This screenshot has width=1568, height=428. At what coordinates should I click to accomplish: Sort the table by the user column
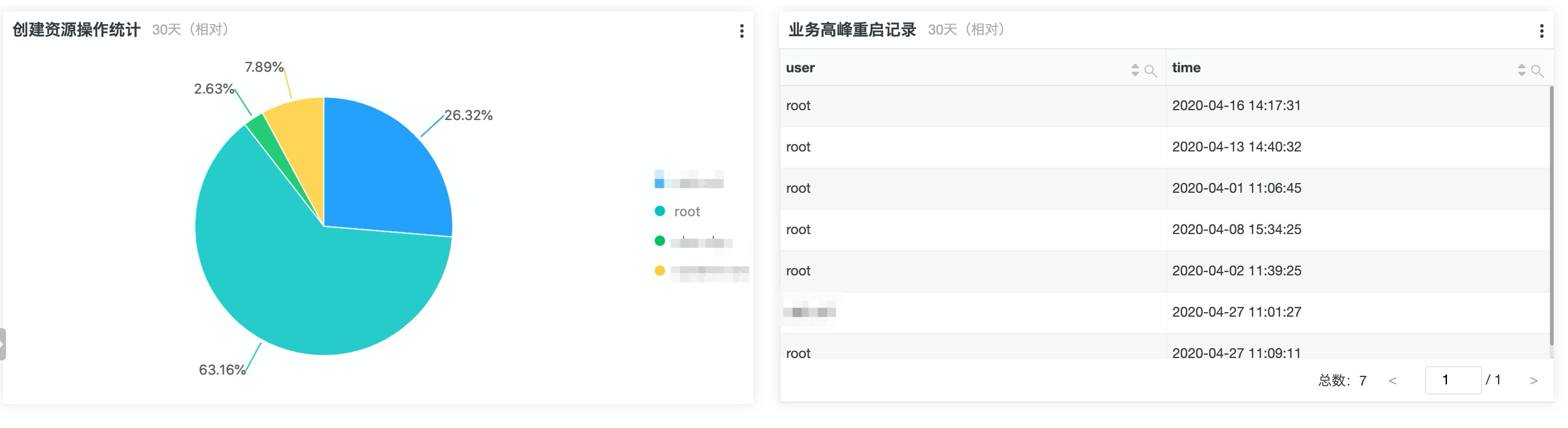point(1134,70)
